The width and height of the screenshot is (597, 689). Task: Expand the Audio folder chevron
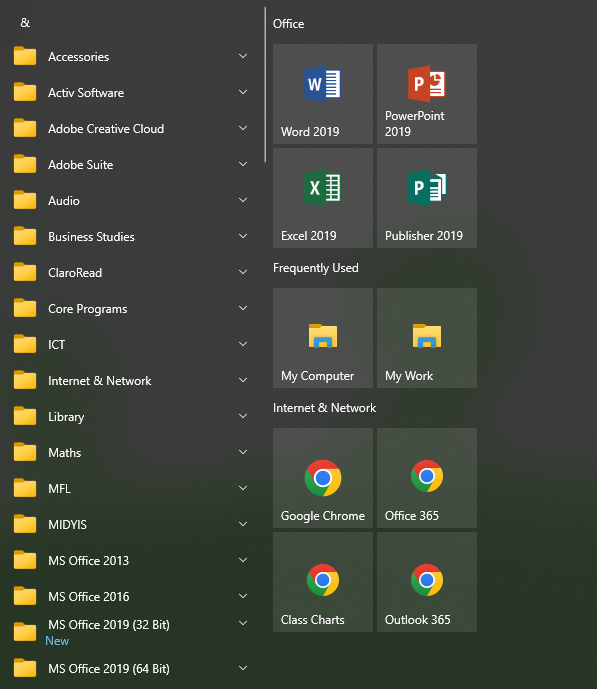point(243,200)
